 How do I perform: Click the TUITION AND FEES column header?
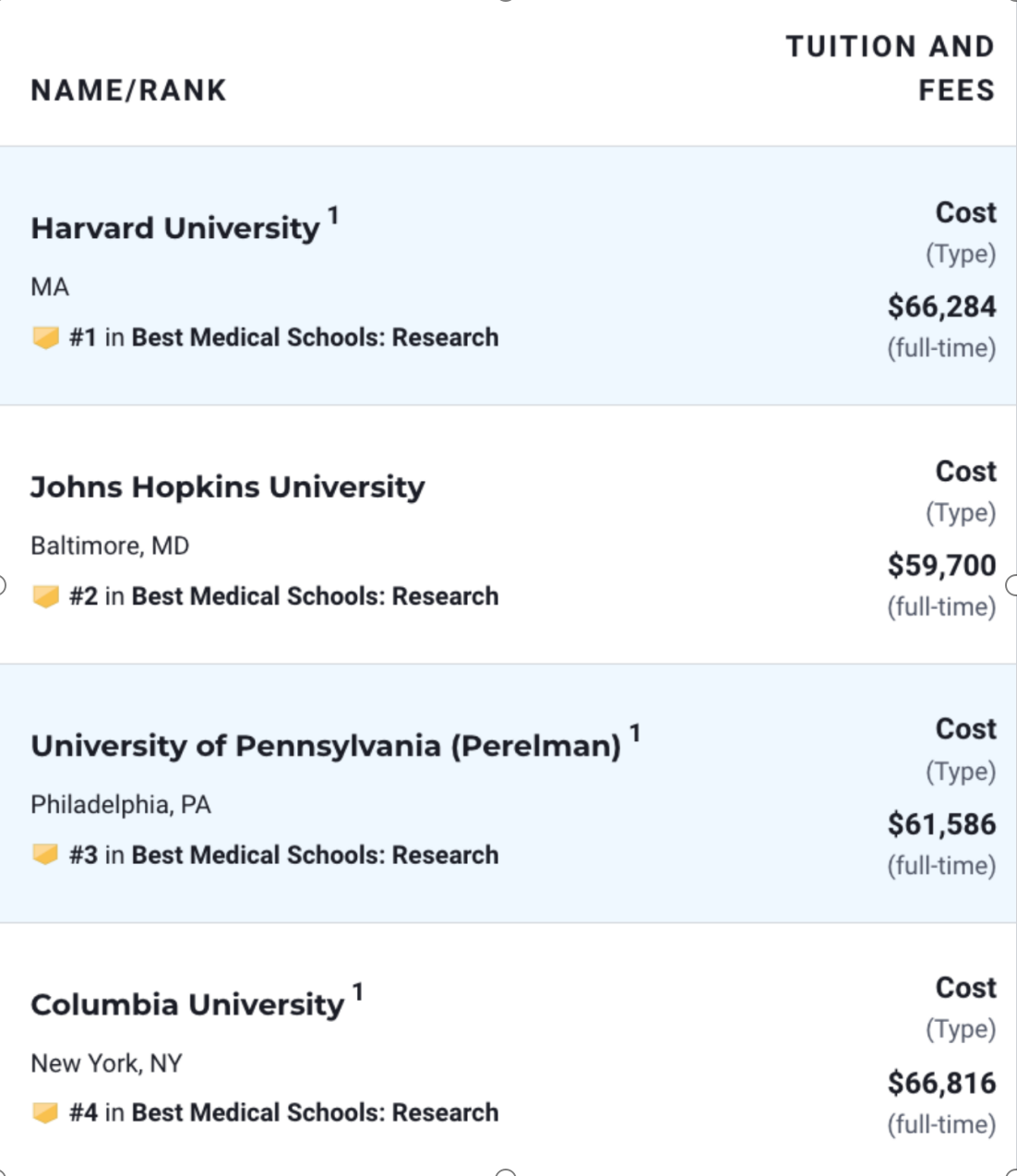tap(890, 68)
